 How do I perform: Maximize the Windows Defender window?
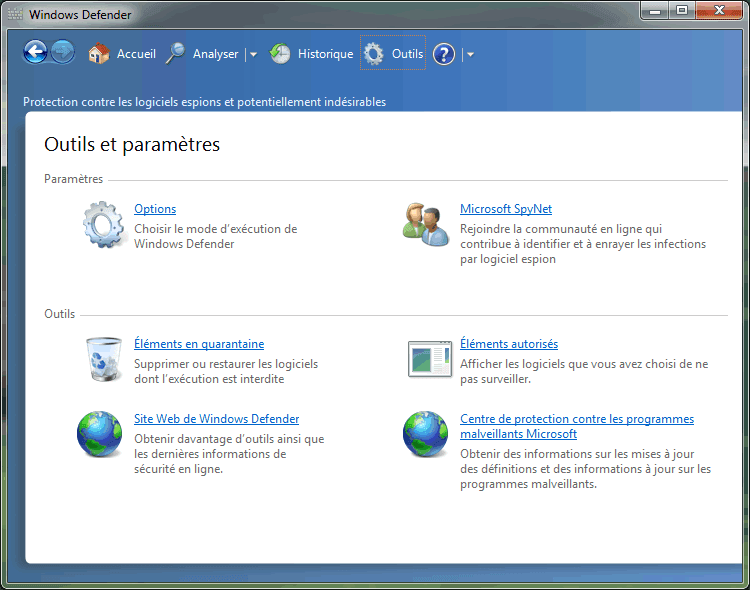tap(682, 11)
